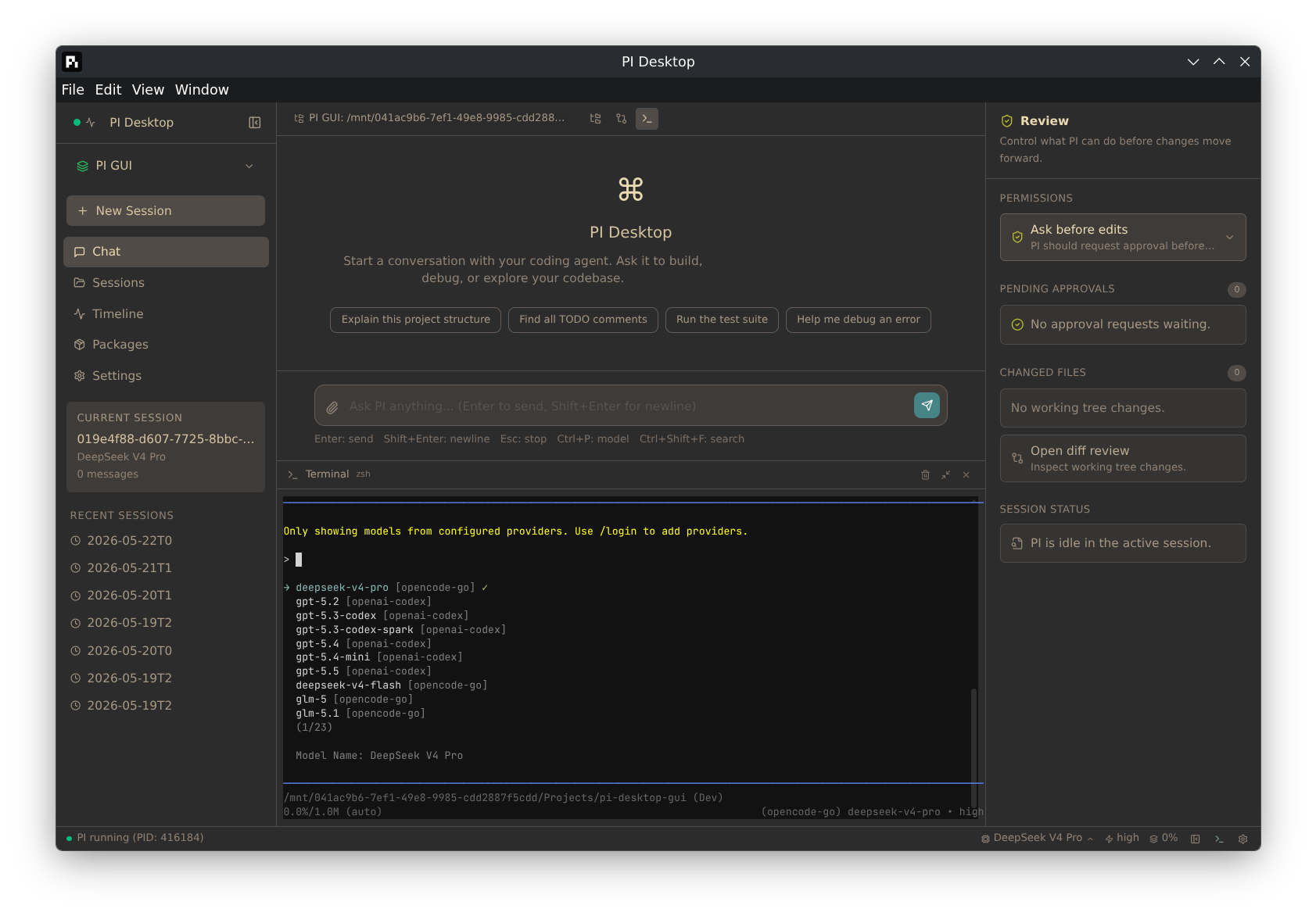Click Run the test suite suggestion
Viewport: 1316px width, 916px height.
point(722,320)
